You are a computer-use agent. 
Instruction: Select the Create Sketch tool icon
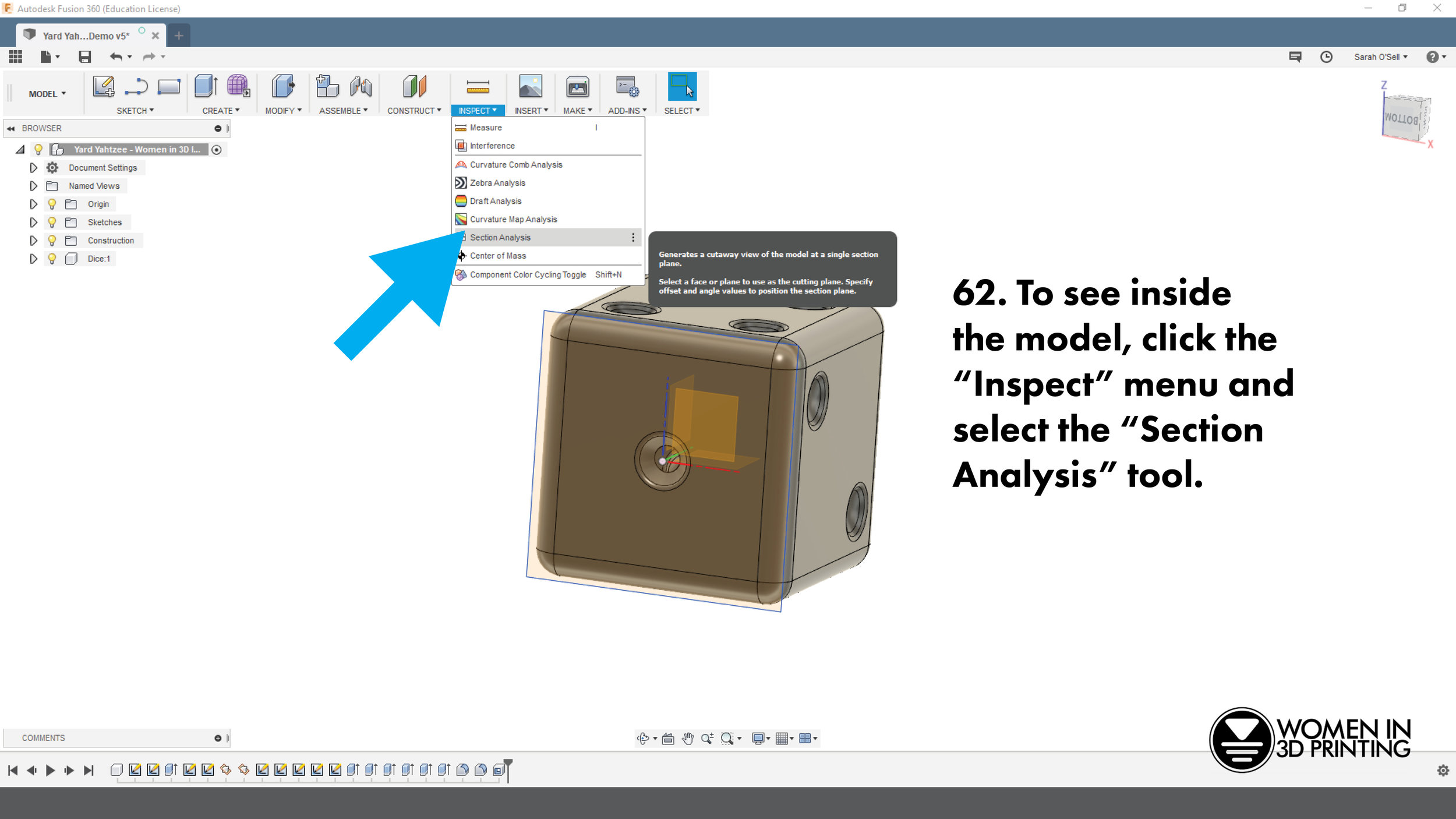pyautogui.click(x=104, y=87)
